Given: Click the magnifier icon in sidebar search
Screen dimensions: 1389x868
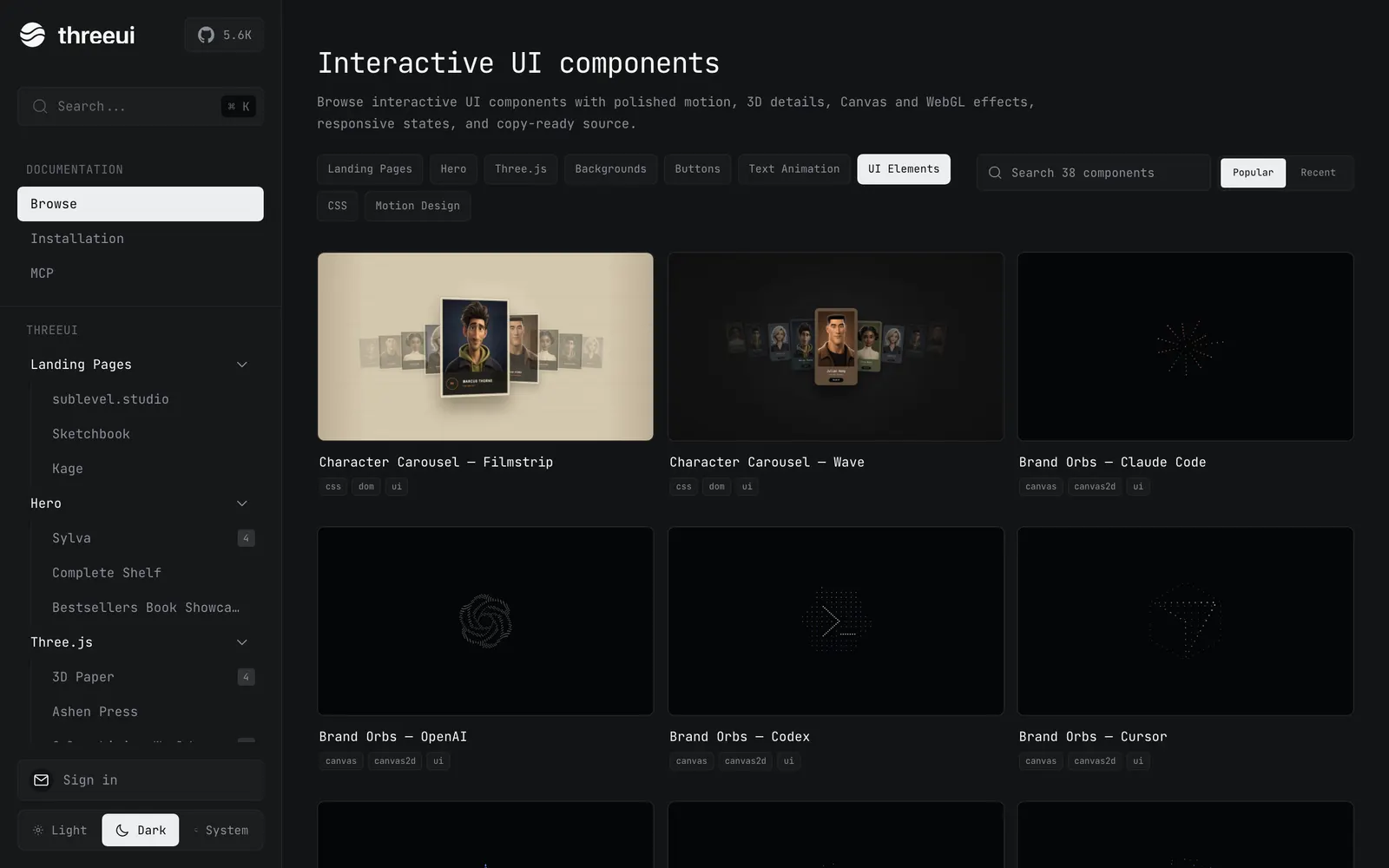Looking at the screenshot, I should pyautogui.click(x=40, y=107).
